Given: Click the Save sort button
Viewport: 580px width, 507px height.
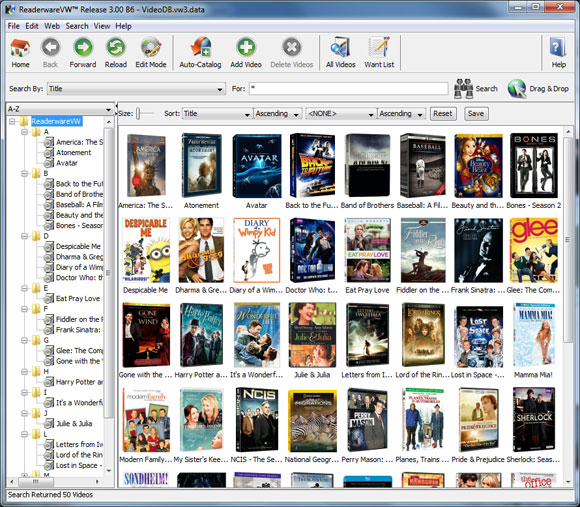Looking at the screenshot, I should (x=476, y=114).
